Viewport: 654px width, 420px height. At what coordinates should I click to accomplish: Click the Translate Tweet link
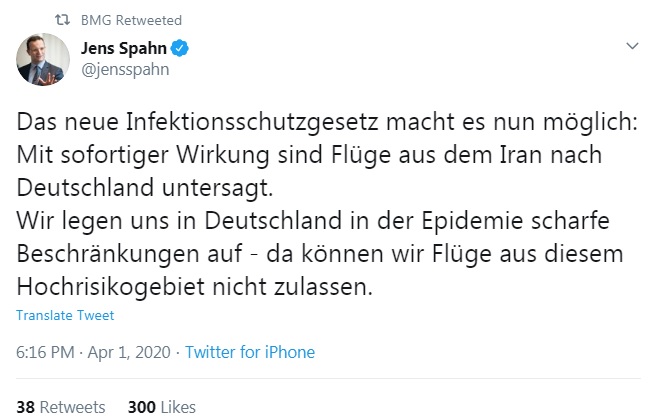click(65, 315)
